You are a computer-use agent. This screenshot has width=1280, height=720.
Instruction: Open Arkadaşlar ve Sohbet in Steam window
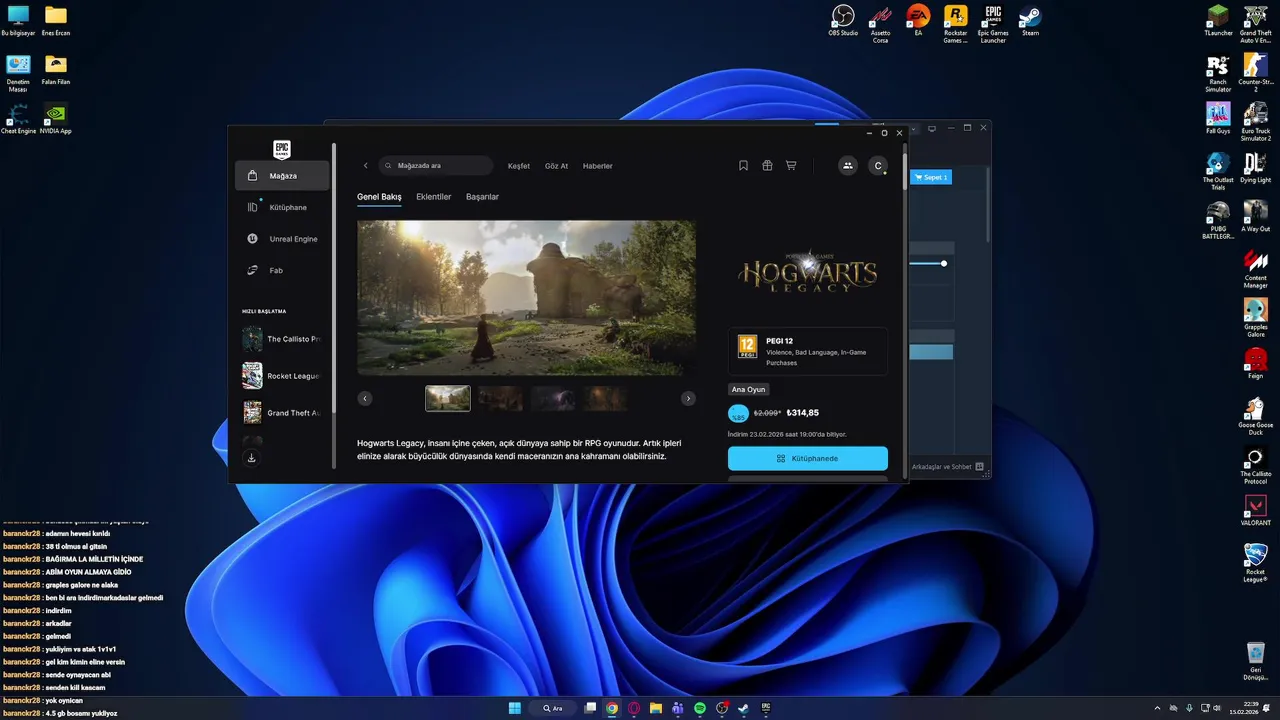948,466
